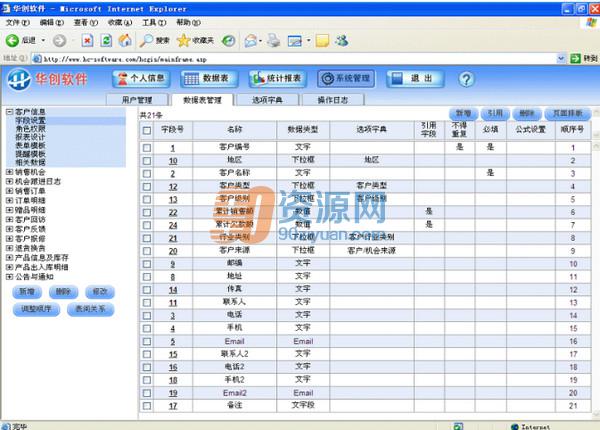Click the green Go arrow icon
Screen dimensions: 600x430
coord(575,59)
